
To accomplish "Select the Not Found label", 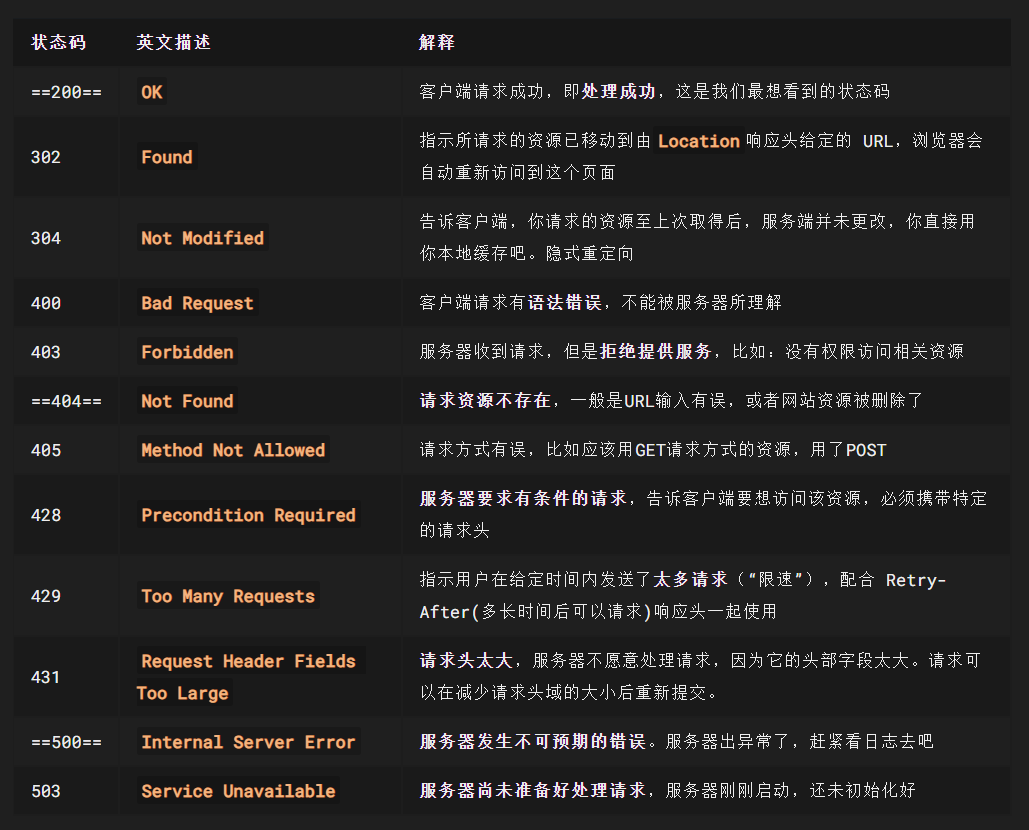I will click(187, 401).
